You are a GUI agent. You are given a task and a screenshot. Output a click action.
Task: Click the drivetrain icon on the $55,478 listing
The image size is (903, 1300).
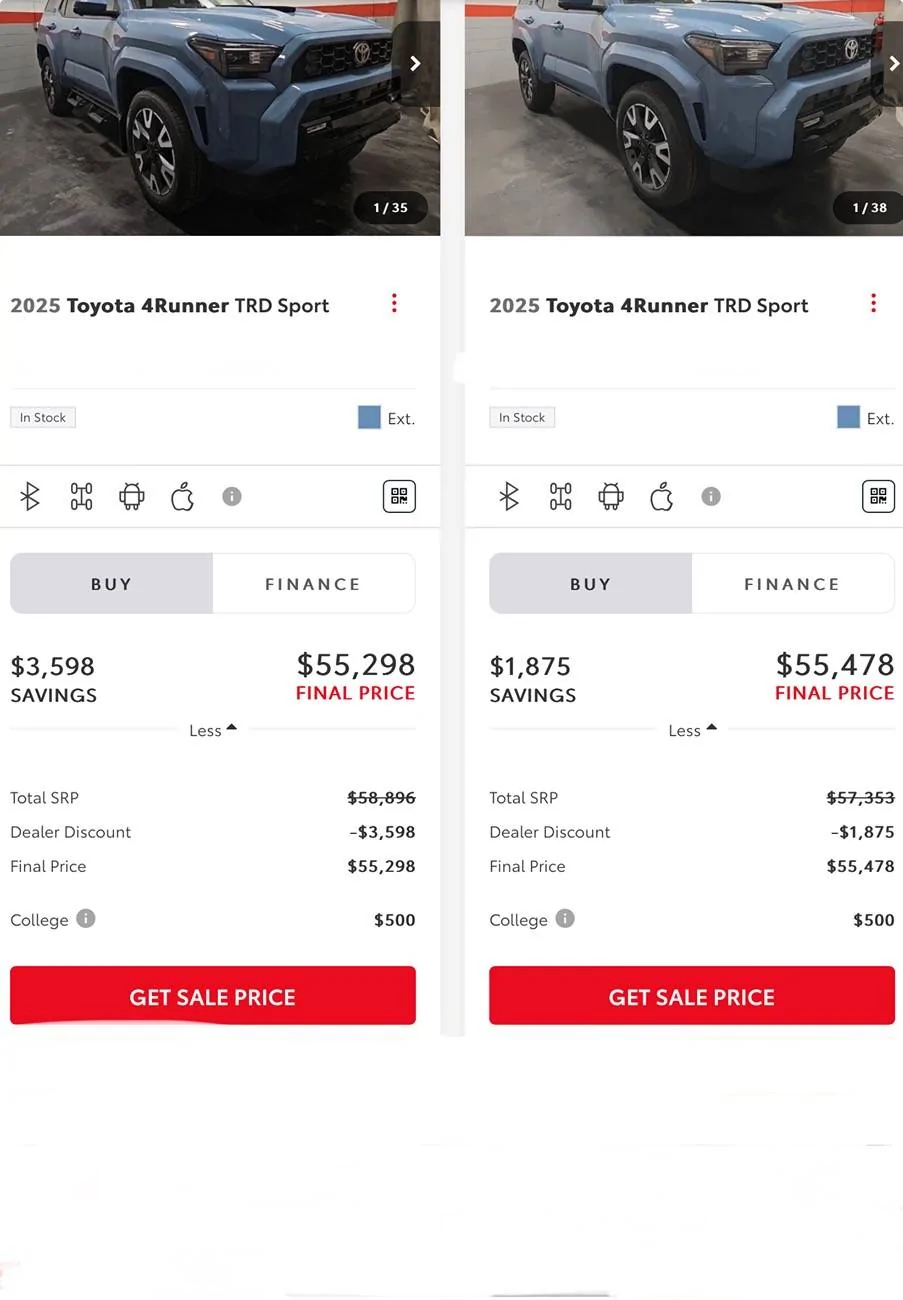(560, 496)
